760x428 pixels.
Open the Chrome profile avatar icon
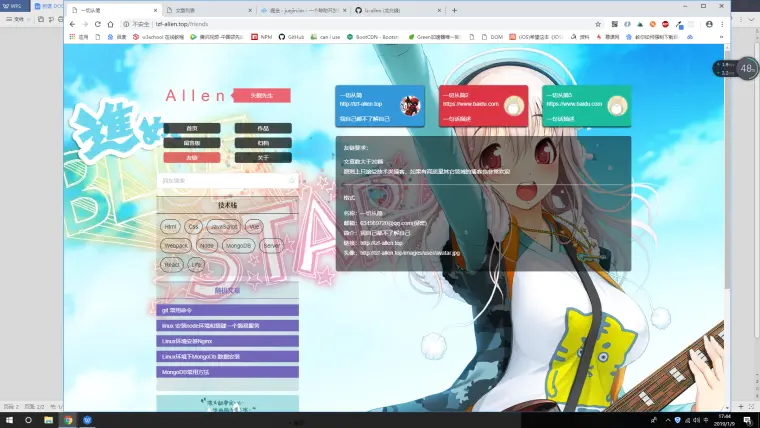coord(709,24)
